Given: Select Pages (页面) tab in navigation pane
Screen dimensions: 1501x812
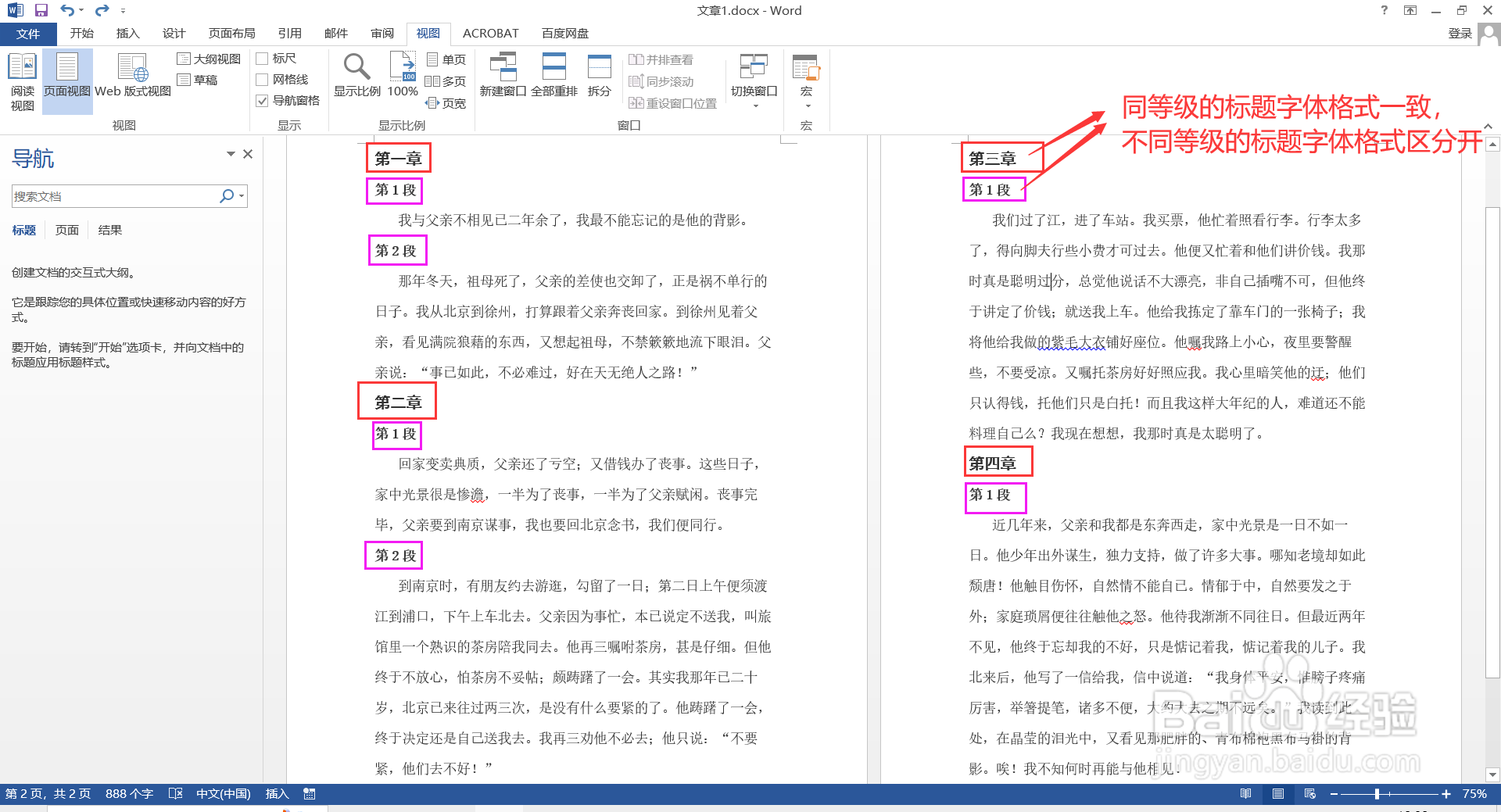Looking at the screenshot, I should 67,230.
